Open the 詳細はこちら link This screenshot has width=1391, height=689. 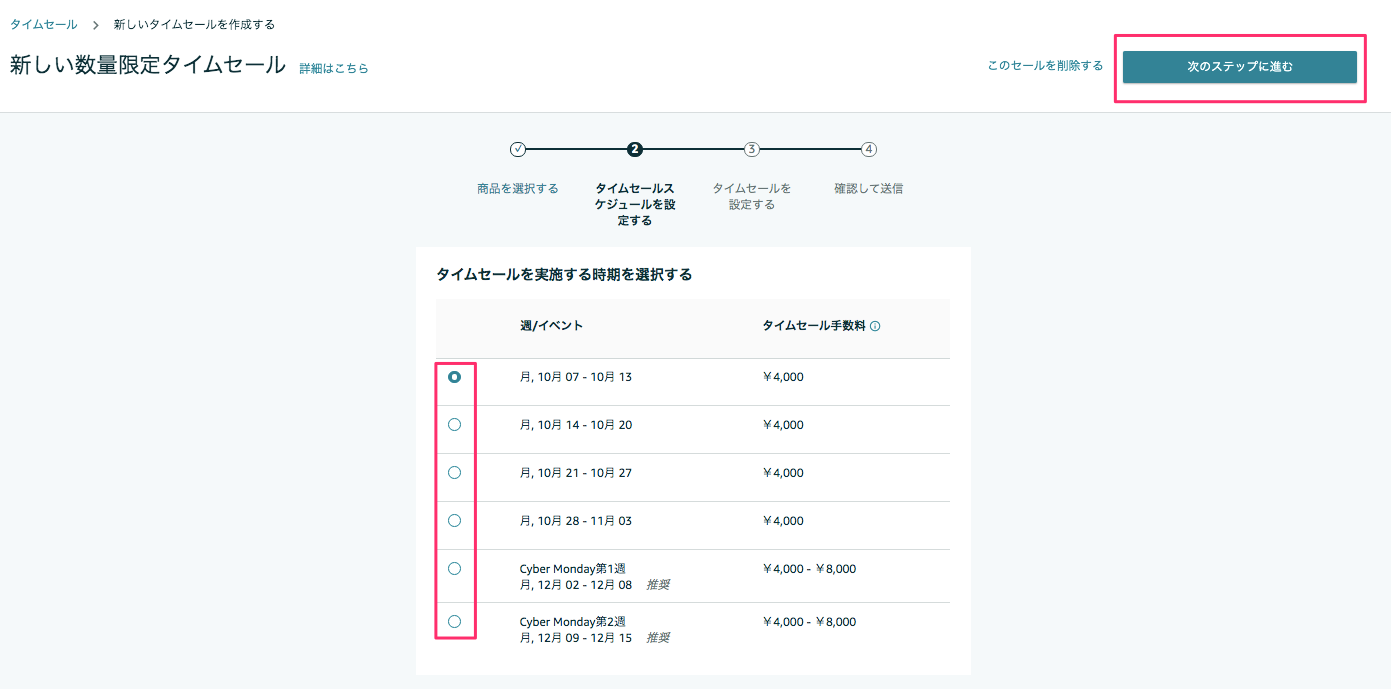[334, 69]
